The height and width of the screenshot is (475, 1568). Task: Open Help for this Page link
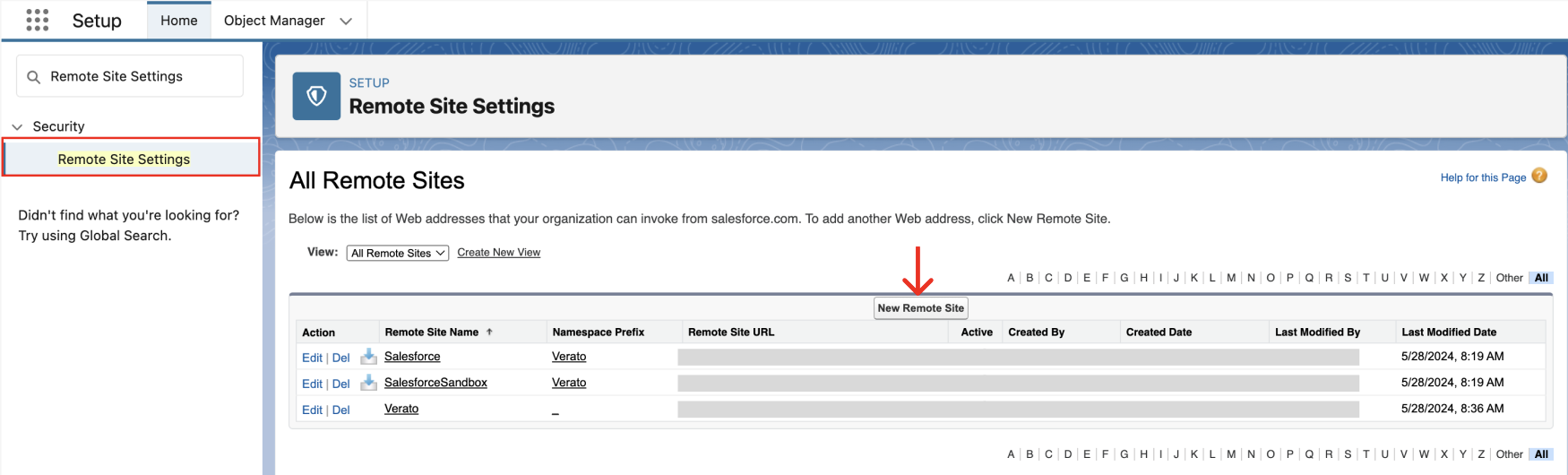pos(1483,177)
